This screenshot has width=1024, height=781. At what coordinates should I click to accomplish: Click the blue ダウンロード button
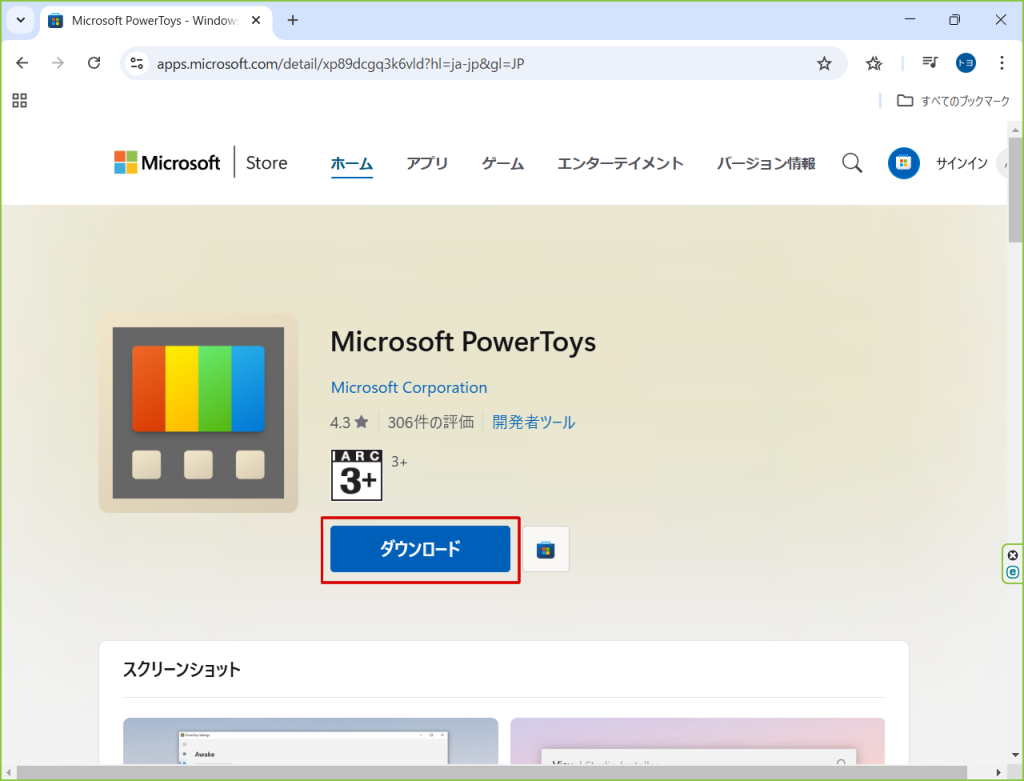[x=420, y=549]
